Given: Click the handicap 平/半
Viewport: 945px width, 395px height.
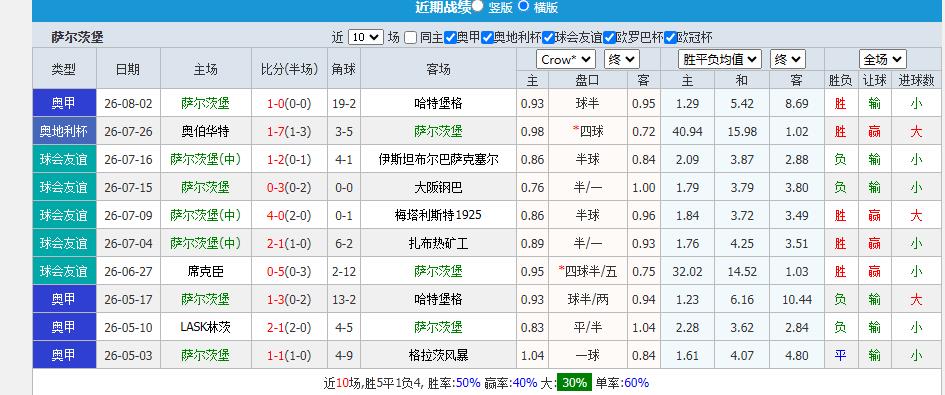Looking at the screenshot, I should (588, 327).
